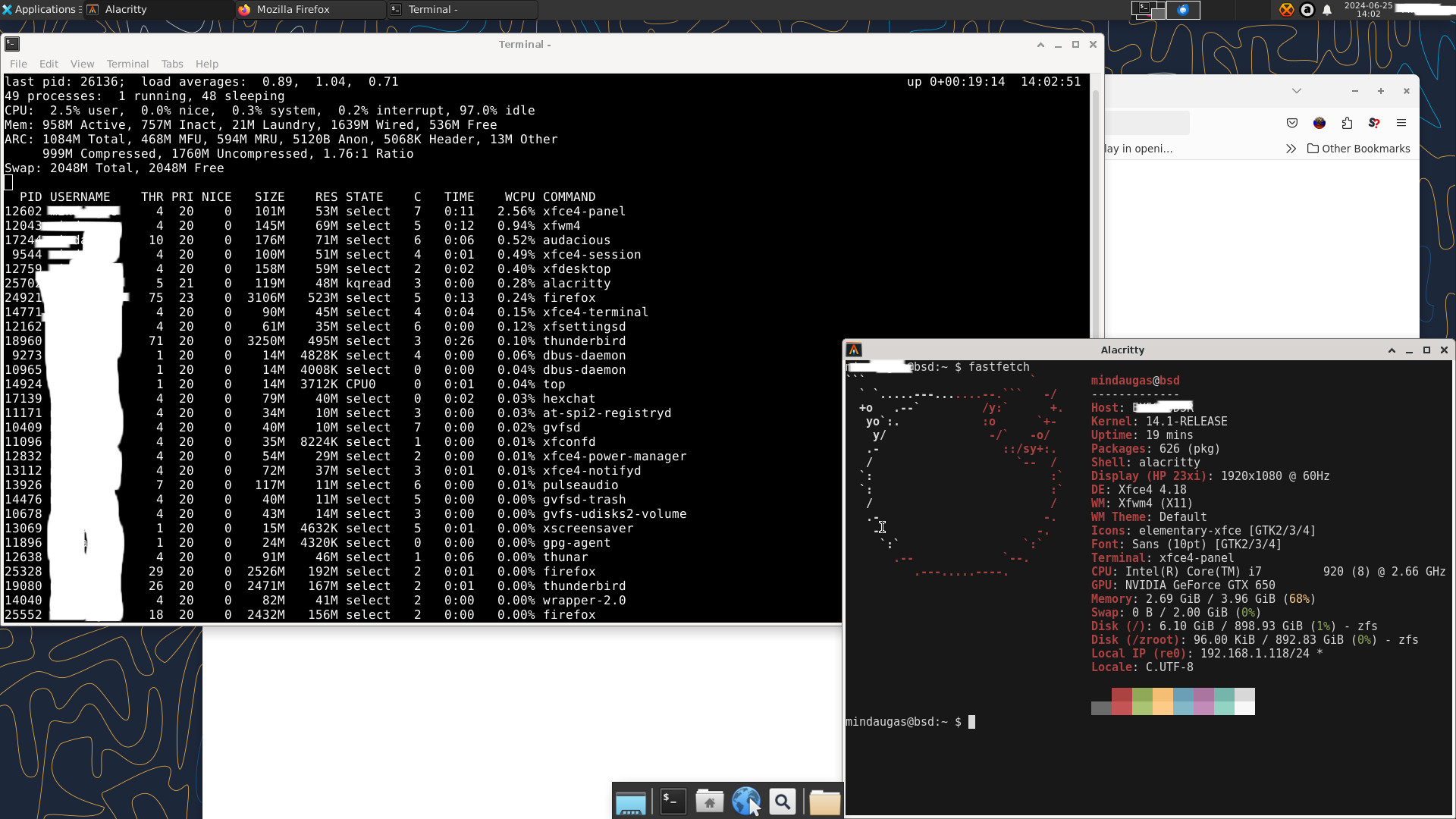Click the green color block in fastfetch
Image resolution: width=1456 pixels, height=819 pixels.
1142,701
